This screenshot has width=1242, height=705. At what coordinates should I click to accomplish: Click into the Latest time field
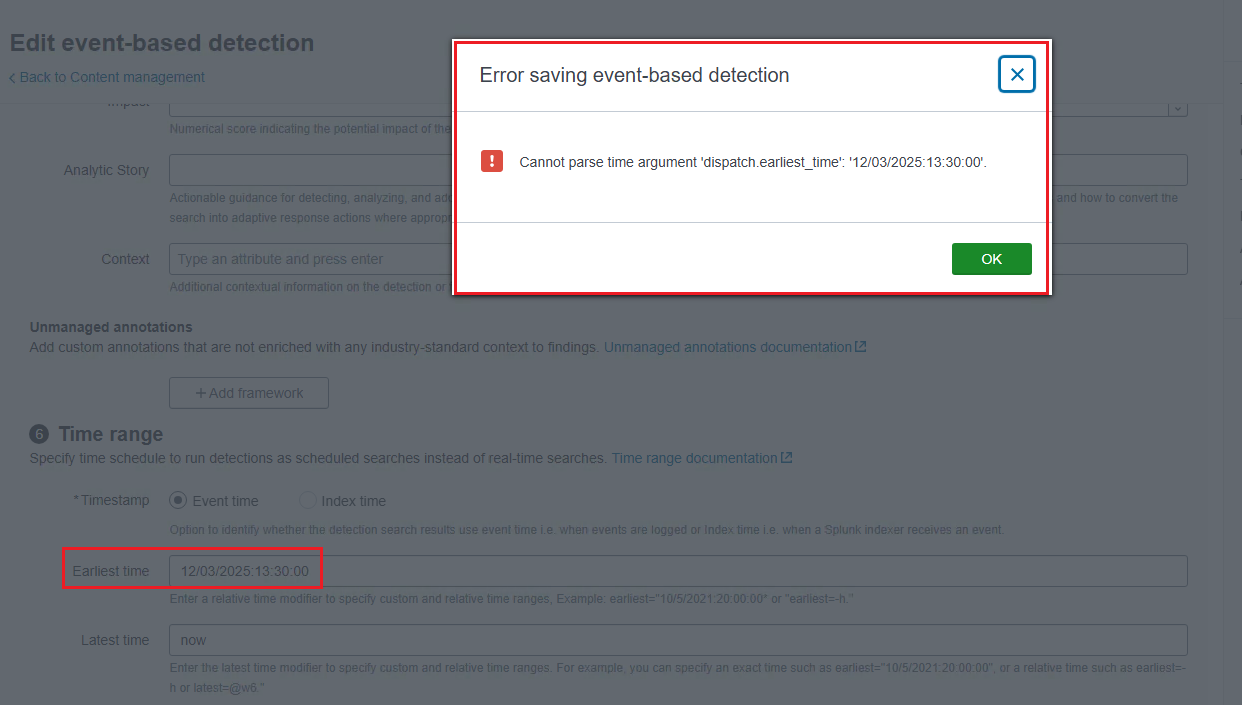[678, 640]
